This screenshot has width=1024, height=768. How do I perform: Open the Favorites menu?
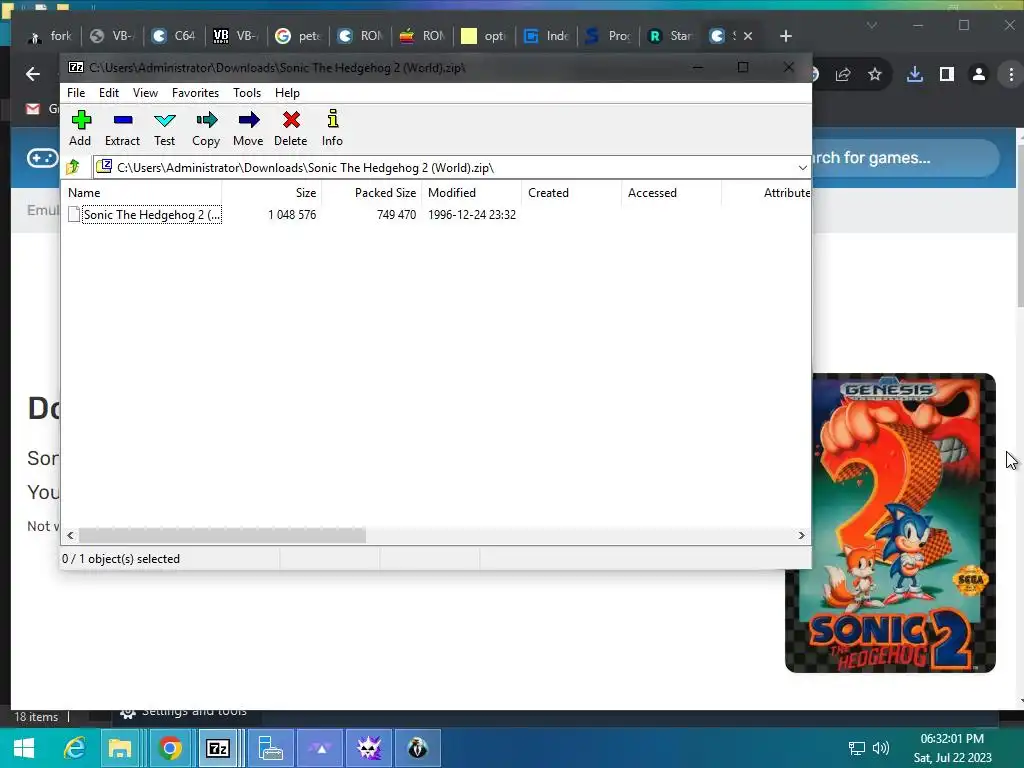pos(195,93)
